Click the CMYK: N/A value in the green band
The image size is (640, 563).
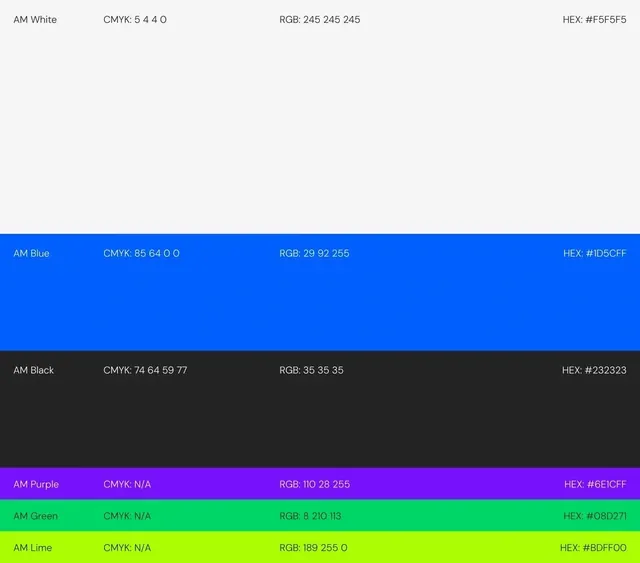tap(127, 516)
